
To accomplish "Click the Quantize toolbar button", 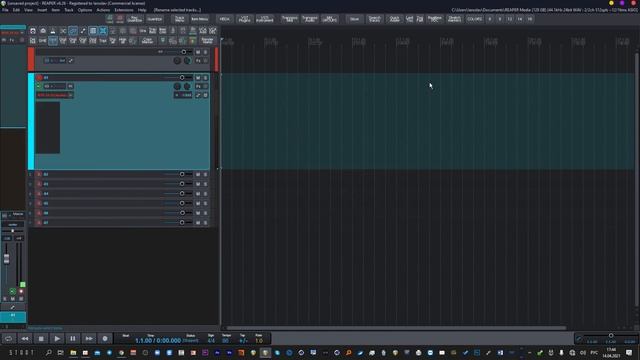I will 155,19.
